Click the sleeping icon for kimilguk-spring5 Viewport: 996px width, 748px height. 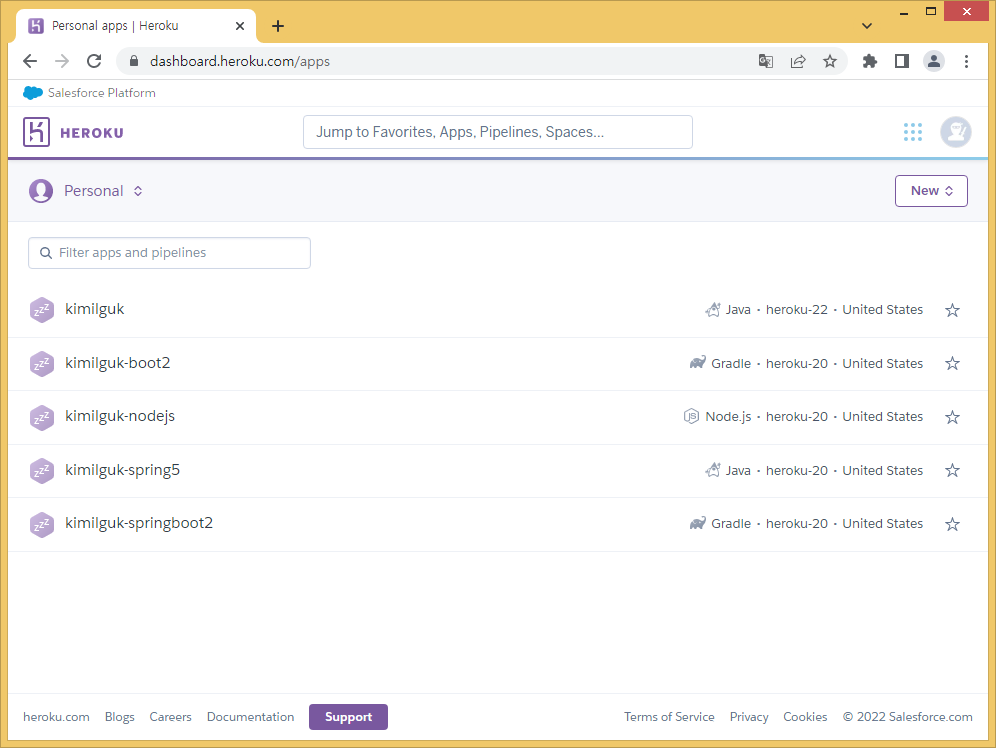pyautogui.click(x=42, y=471)
